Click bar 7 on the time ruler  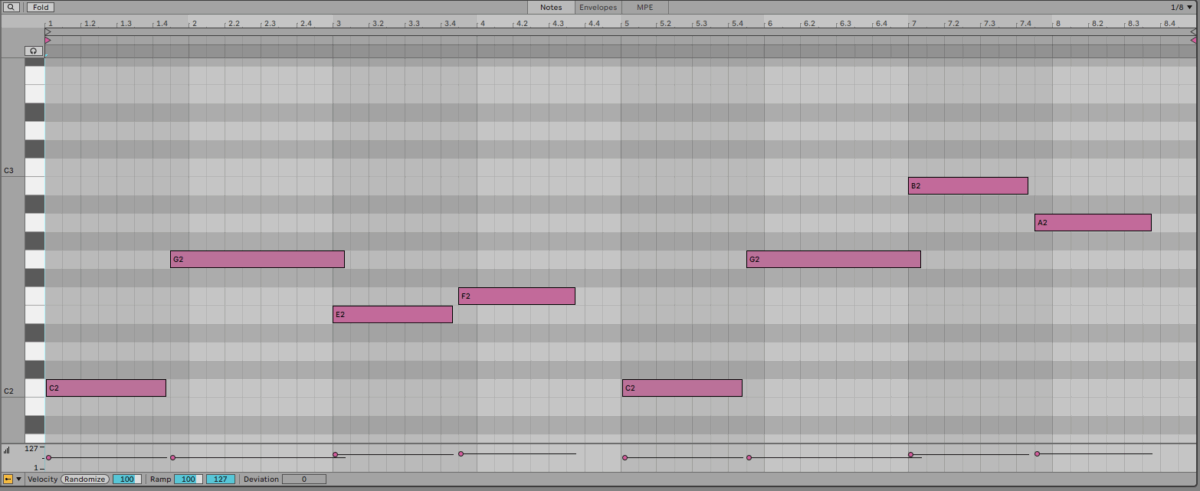point(913,22)
